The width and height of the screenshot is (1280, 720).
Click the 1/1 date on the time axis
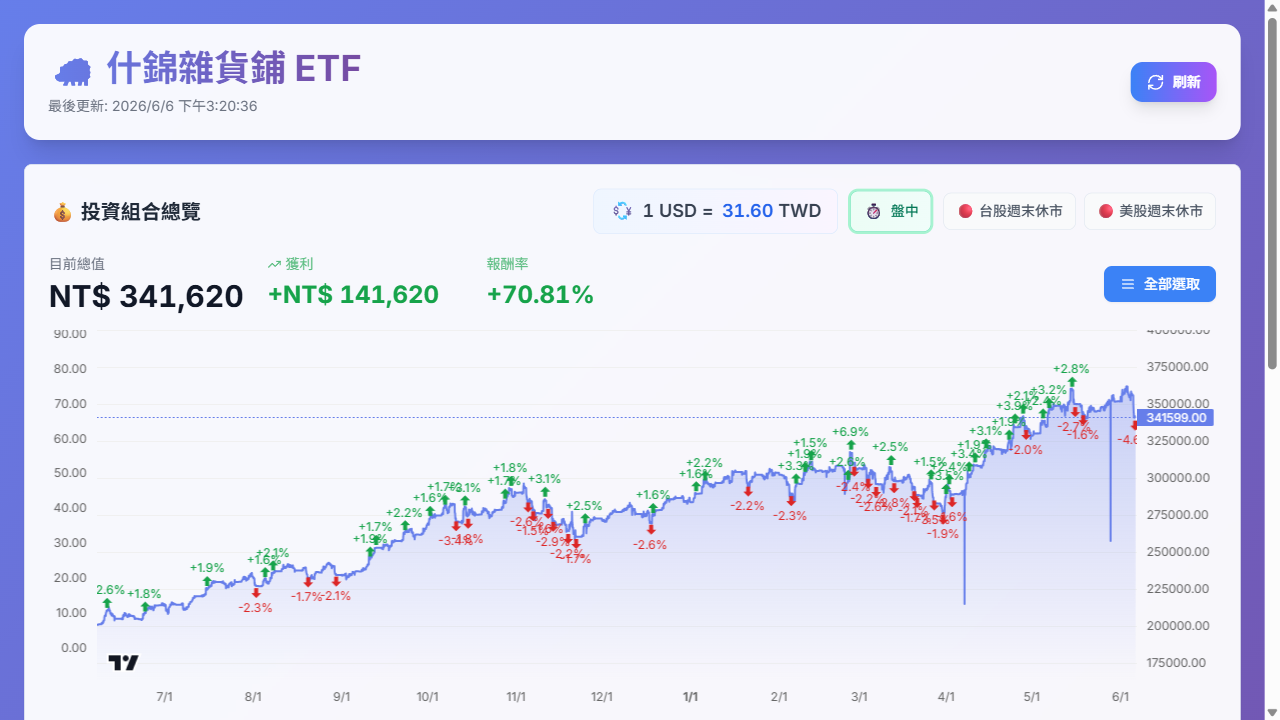coord(690,697)
